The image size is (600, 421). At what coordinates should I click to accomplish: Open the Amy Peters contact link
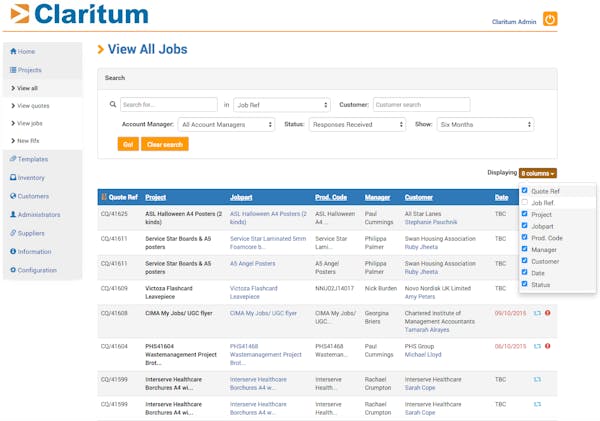(420, 297)
